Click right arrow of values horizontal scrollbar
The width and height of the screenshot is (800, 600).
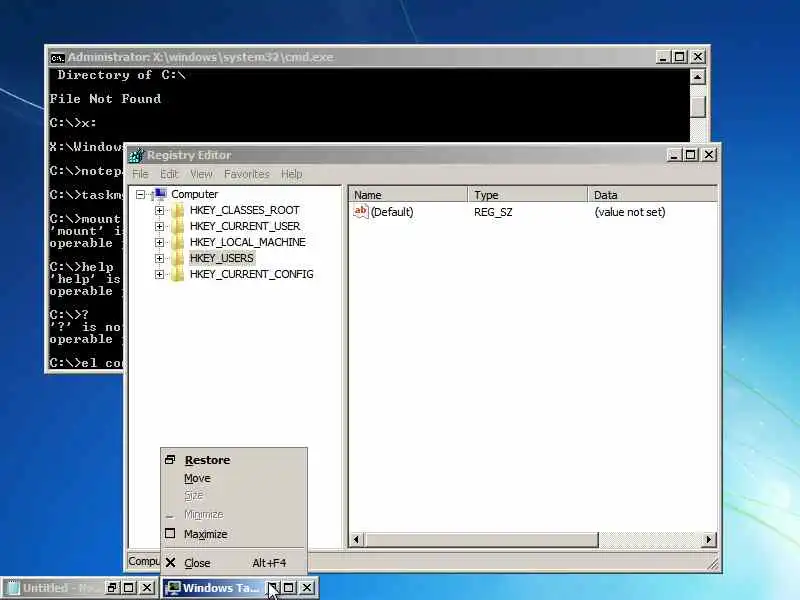(x=708, y=539)
